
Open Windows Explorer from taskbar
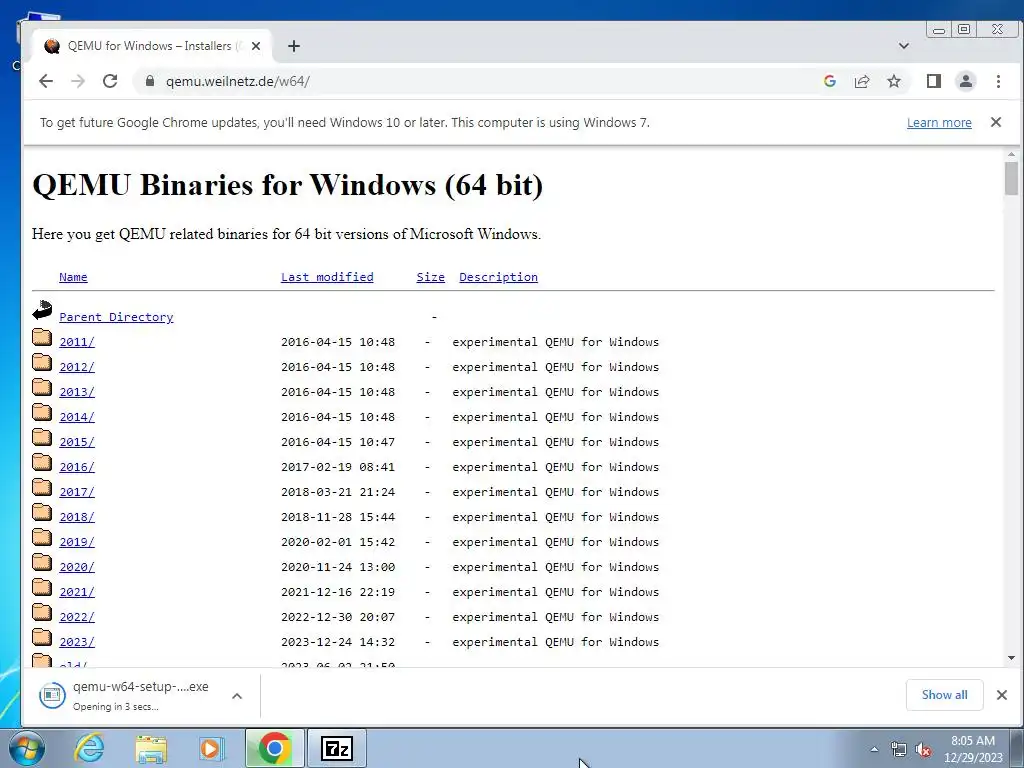(x=151, y=748)
